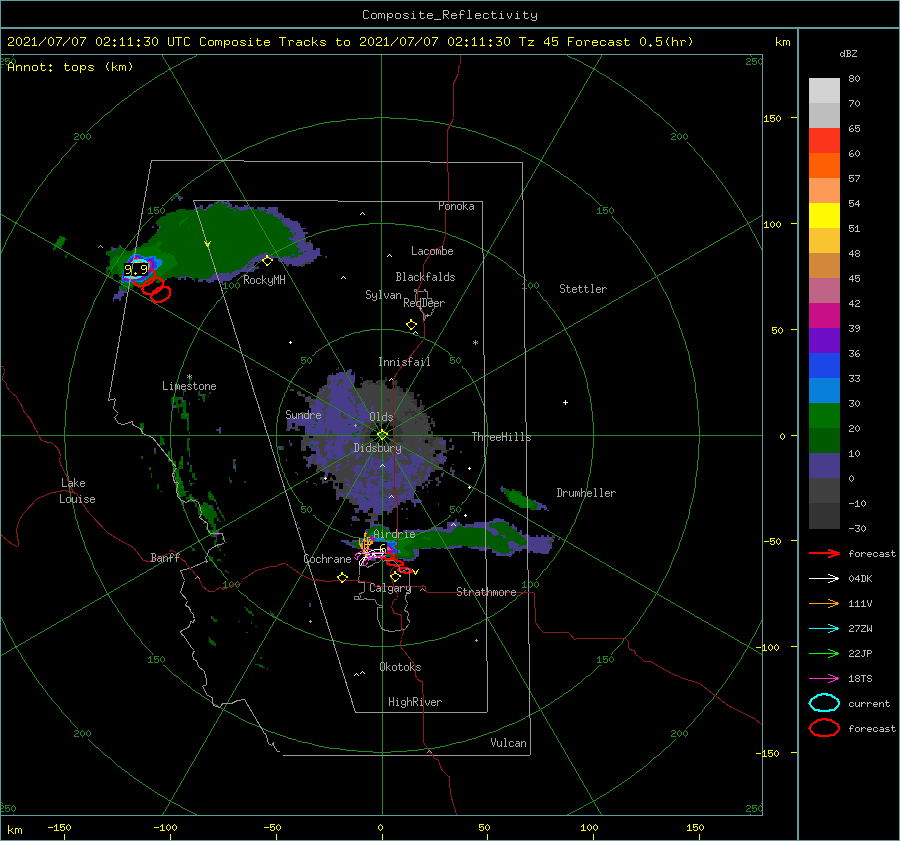Click the orange 111V arrow legend icon

coord(824,603)
